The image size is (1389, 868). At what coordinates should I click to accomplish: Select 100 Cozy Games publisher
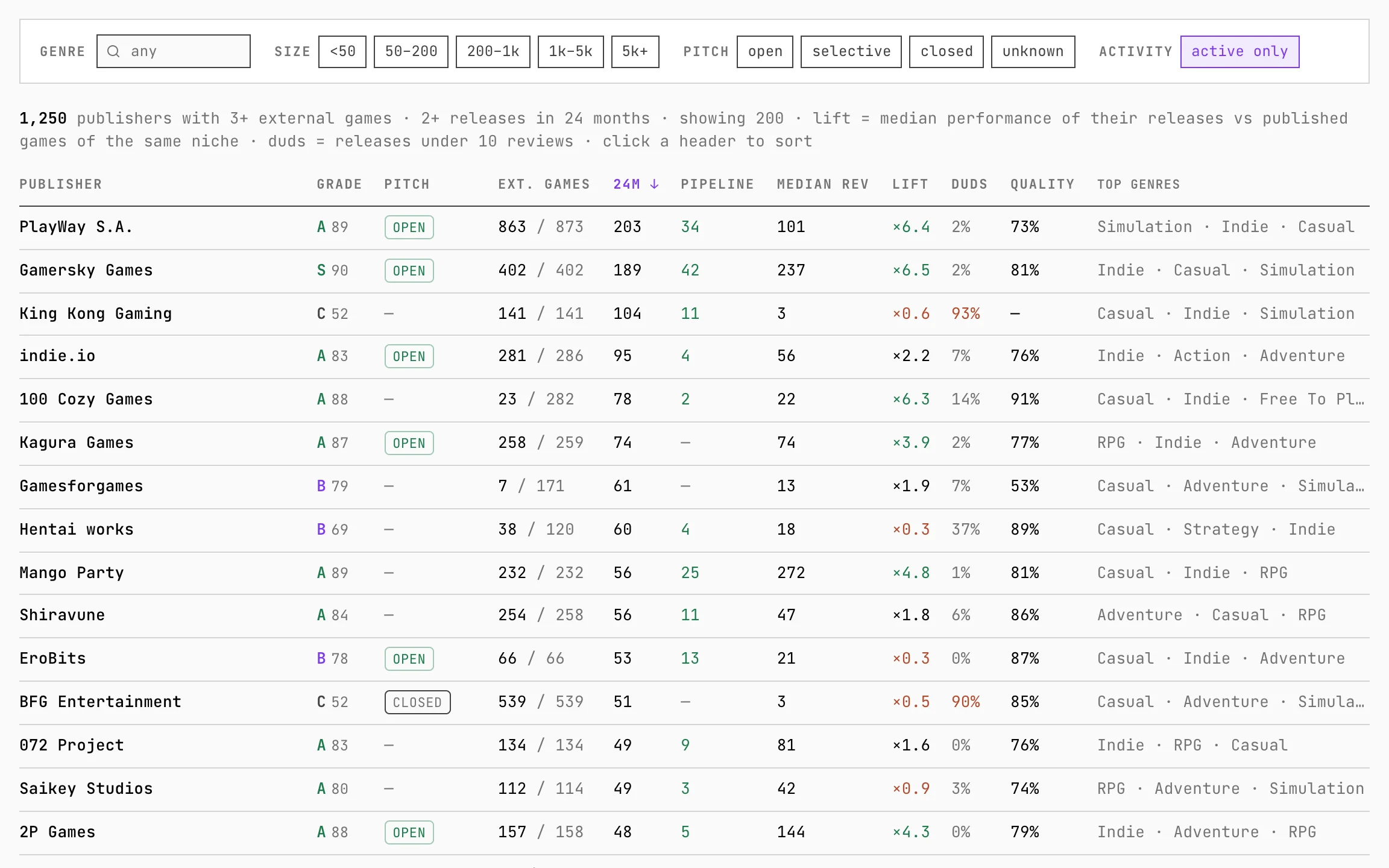(x=86, y=399)
